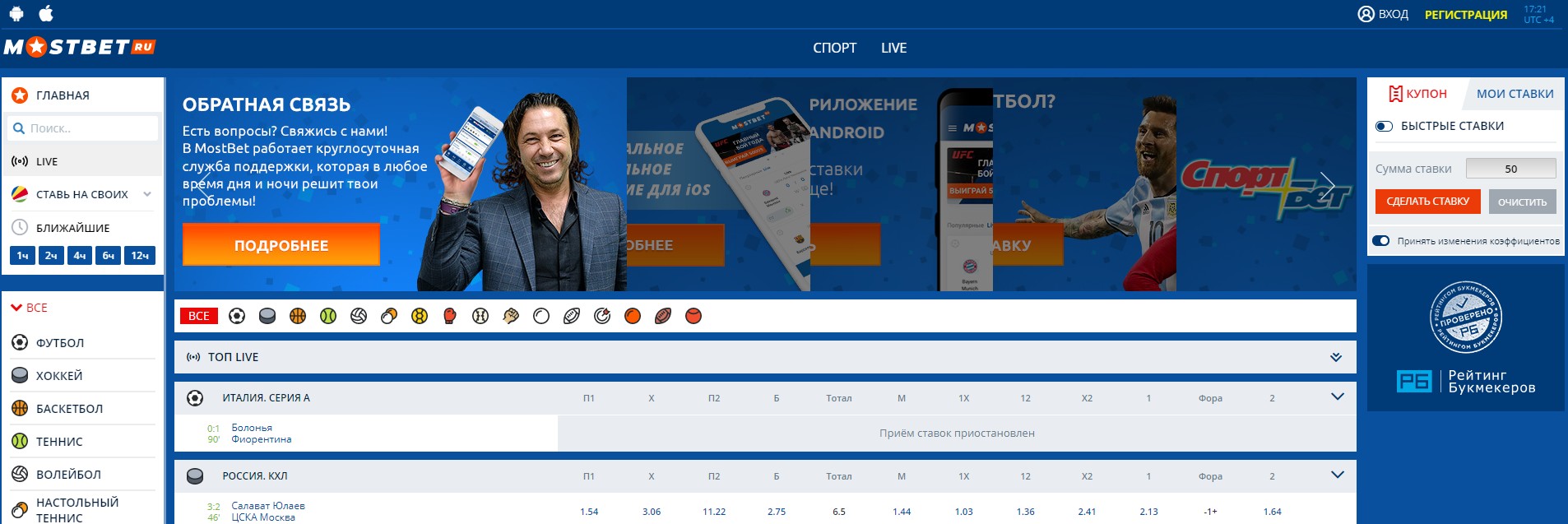Viewport: 1568px width, 524px height.
Task: Open the Регистрация link
Action: 1466,15
